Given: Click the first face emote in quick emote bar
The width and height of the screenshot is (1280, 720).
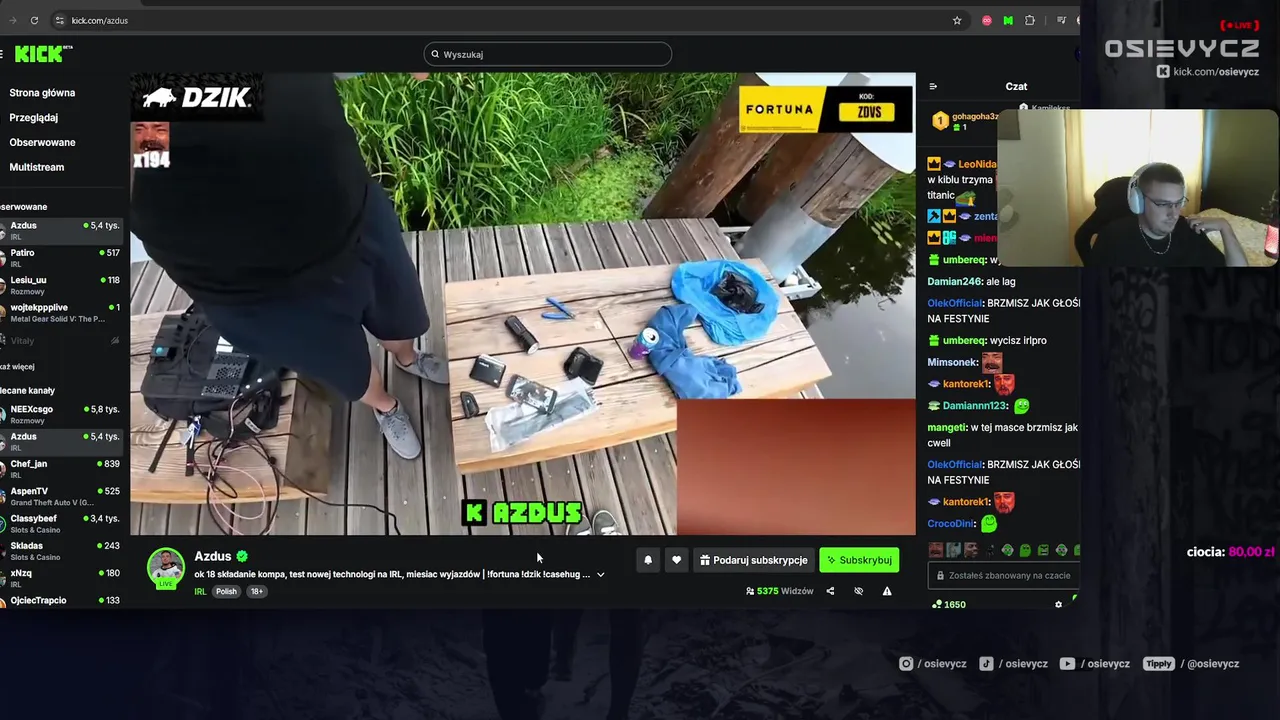Looking at the screenshot, I should pos(936,550).
